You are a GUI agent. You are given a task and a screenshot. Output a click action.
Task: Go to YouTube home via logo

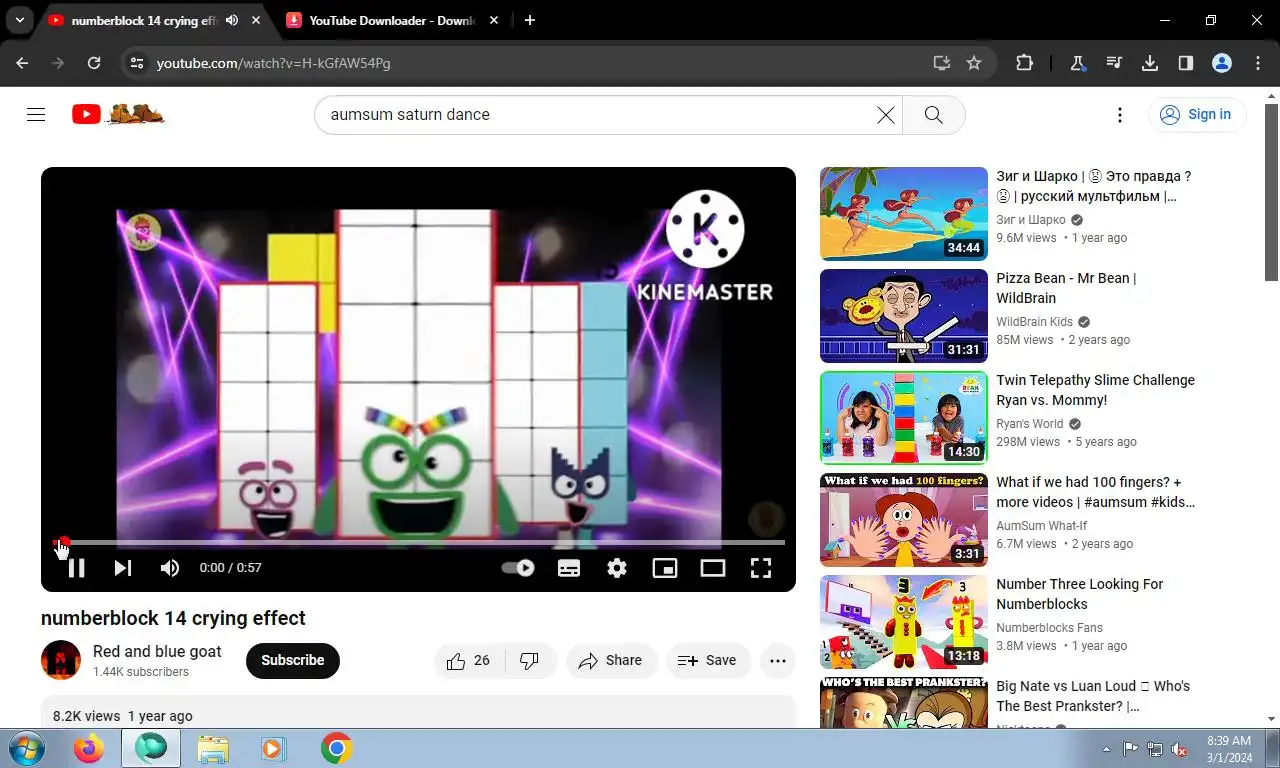tap(118, 114)
